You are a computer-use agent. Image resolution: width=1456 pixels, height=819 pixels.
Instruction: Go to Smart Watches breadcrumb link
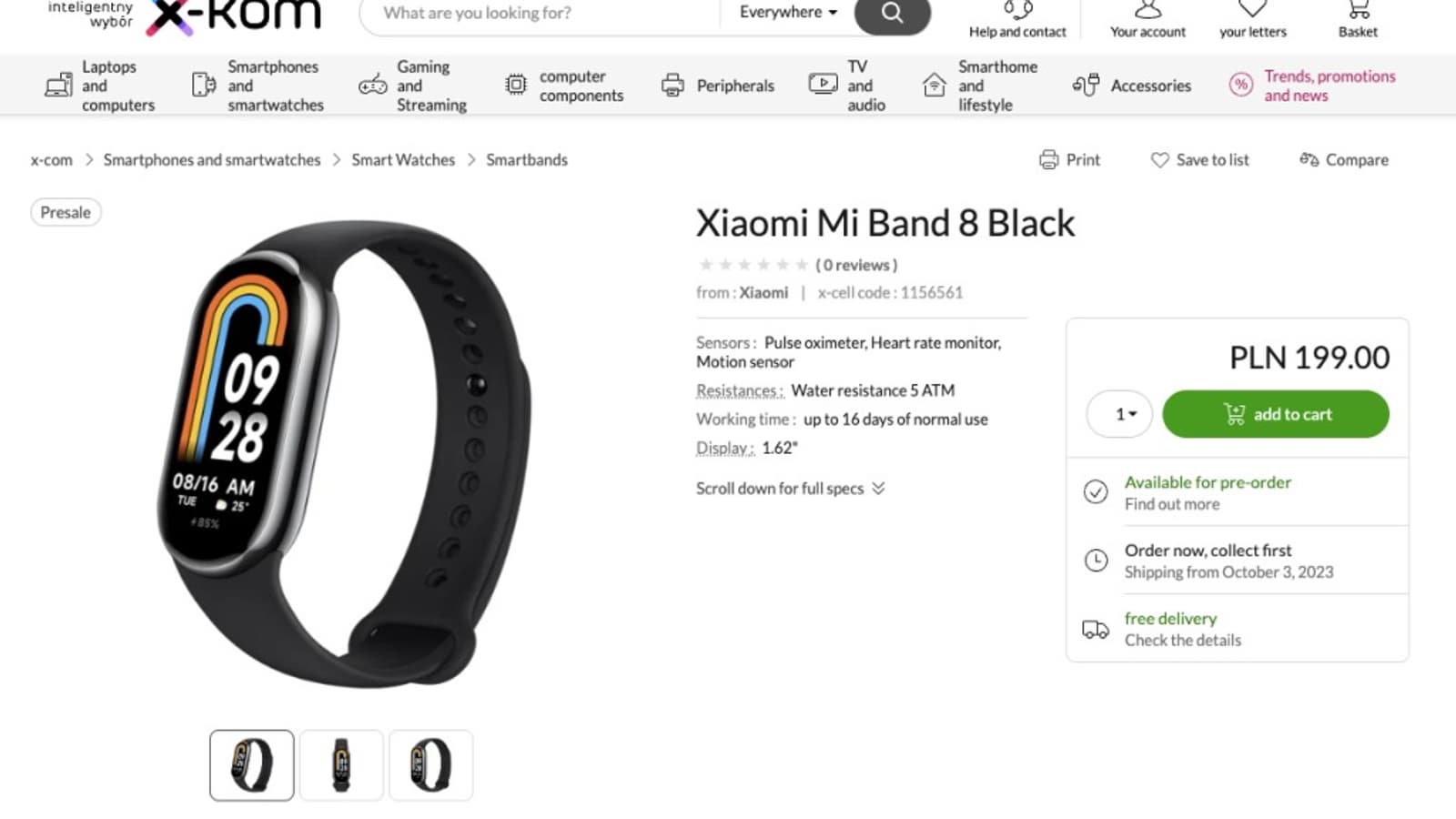click(403, 160)
